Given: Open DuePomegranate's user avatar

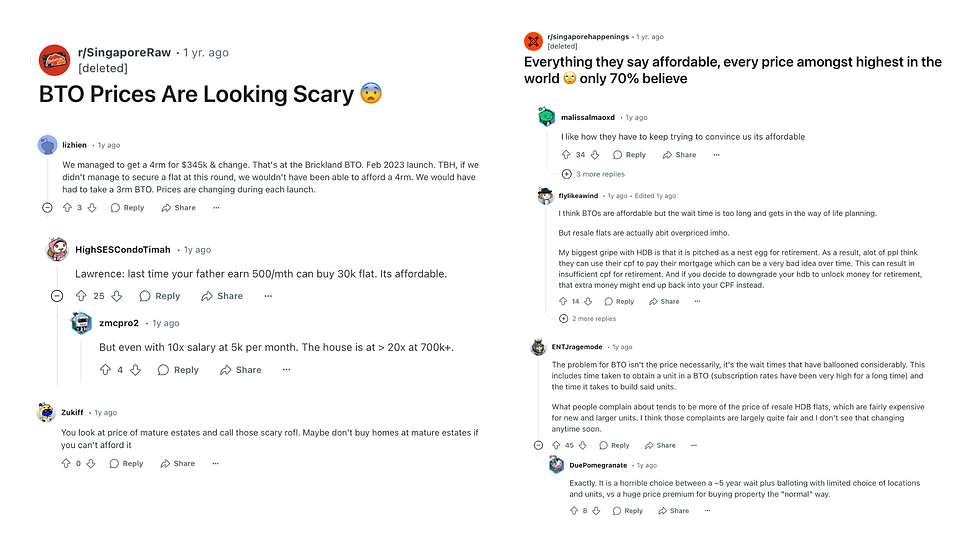Looking at the screenshot, I should click(x=557, y=465).
